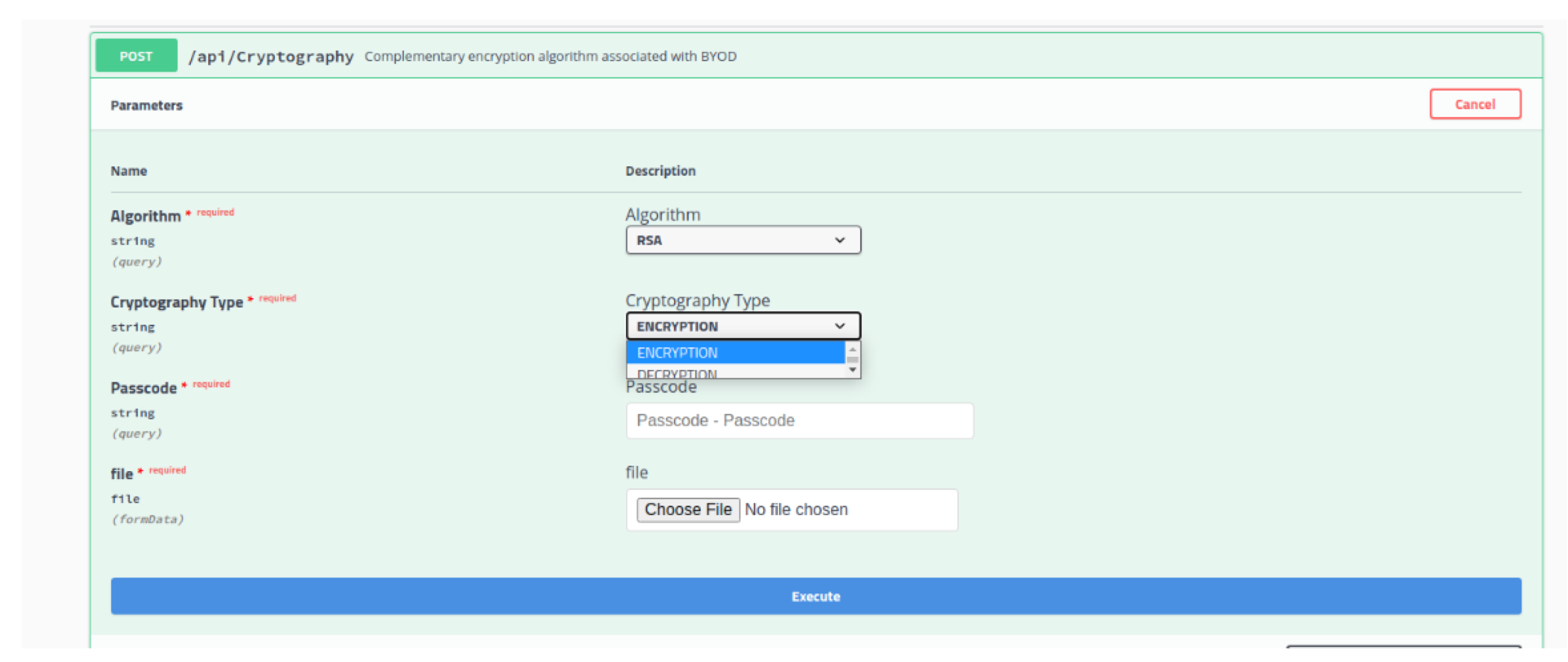Click the Cryptography Type parameter name label
Screen dimensions: 1568x662
point(176,302)
